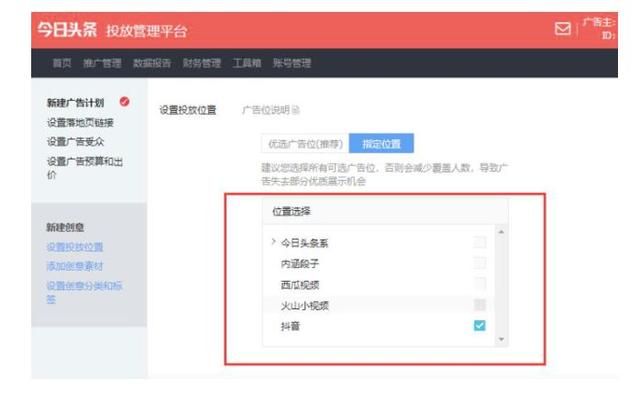The image size is (640, 402).
Task: Expand the 今日头条系 tree node
Action: [x=273, y=242]
